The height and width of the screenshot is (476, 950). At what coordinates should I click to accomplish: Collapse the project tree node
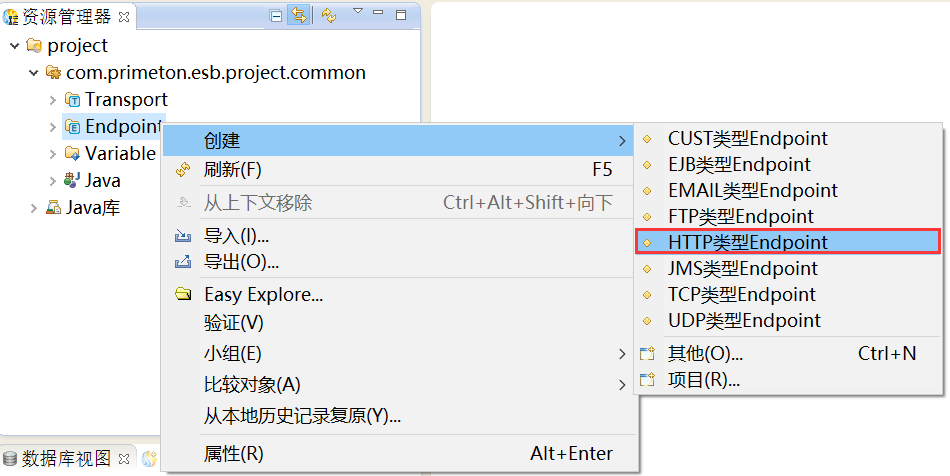tap(14, 46)
